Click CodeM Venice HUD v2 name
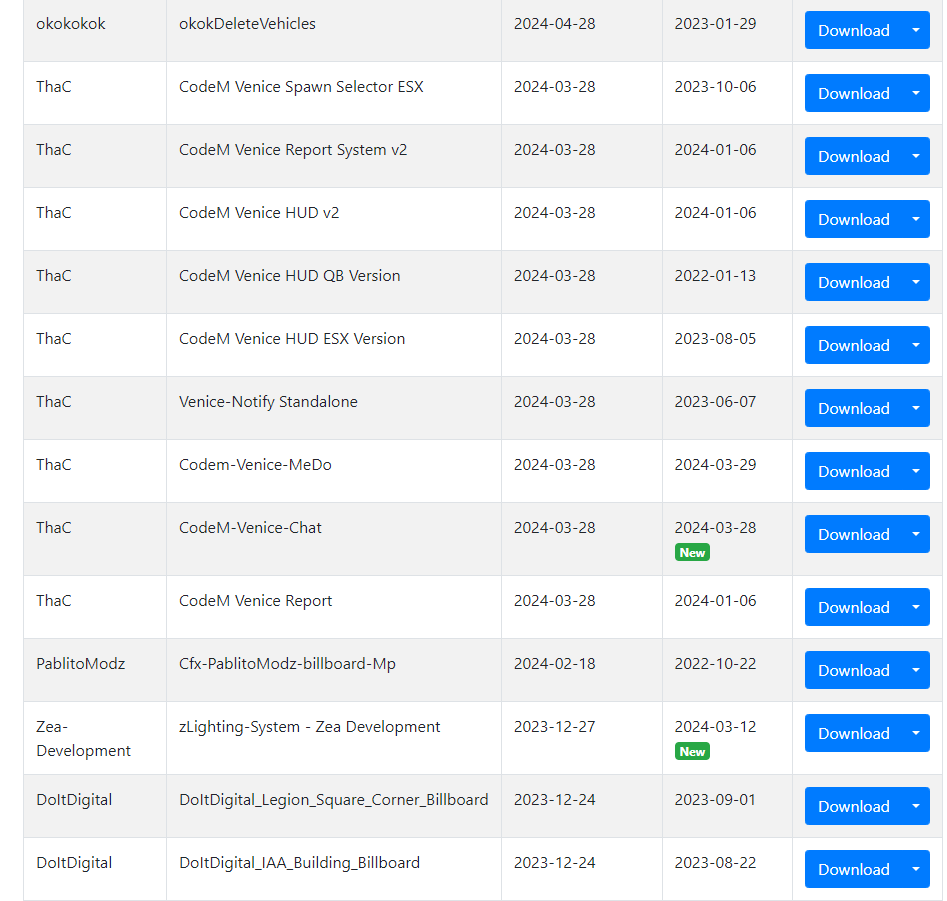Image resolution: width=947 pixels, height=901 pixels. [x=259, y=213]
